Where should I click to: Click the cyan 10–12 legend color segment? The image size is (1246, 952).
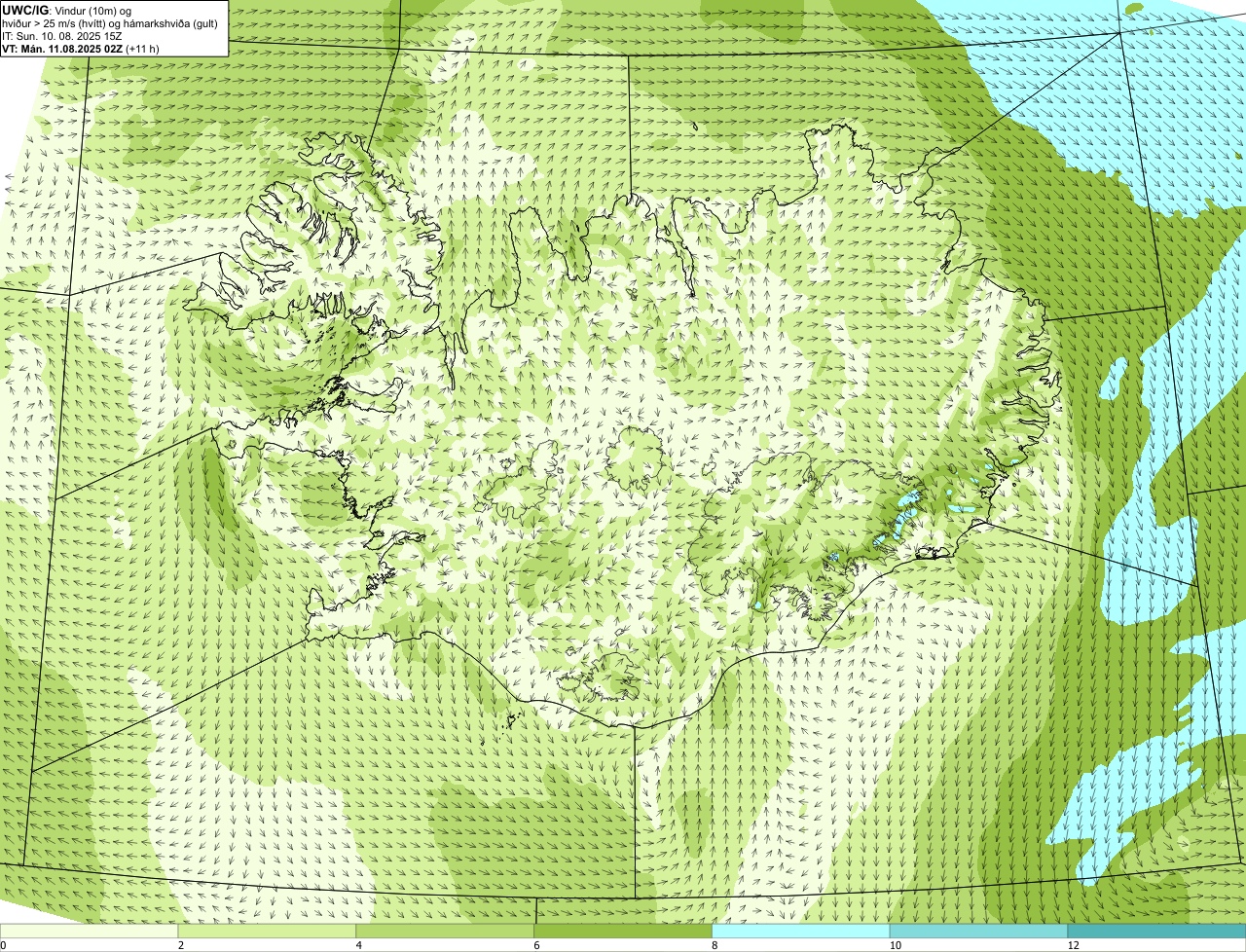point(979,932)
